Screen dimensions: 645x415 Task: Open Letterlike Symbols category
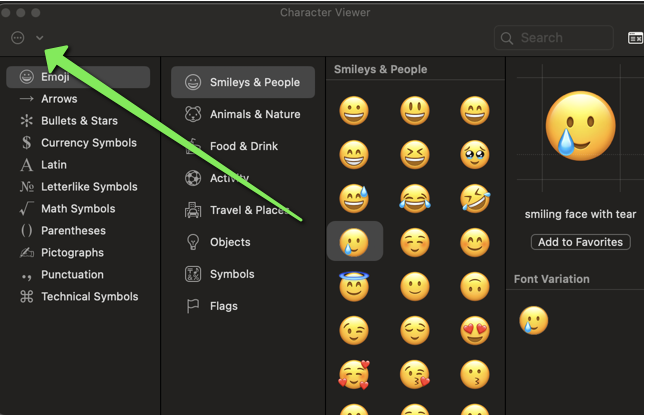[x=78, y=187]
